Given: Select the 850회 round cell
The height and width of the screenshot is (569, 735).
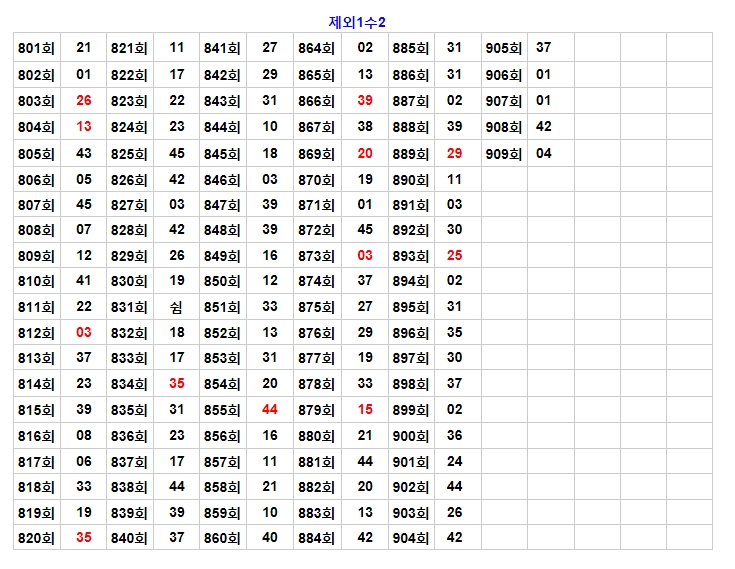Looking at the screenshot, I should pos(222,281).
